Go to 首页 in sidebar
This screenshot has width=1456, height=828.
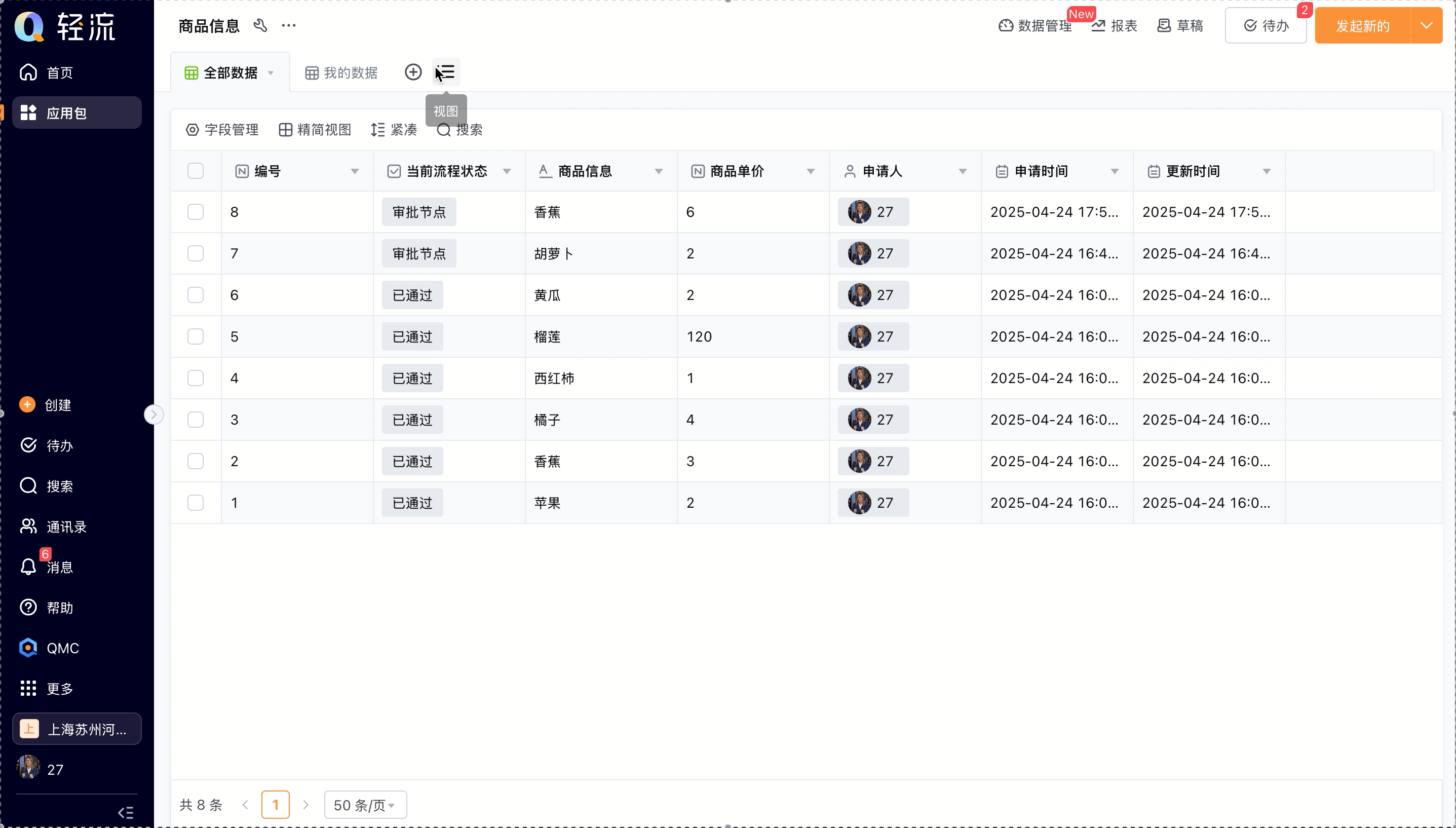(x=76, y=73)
